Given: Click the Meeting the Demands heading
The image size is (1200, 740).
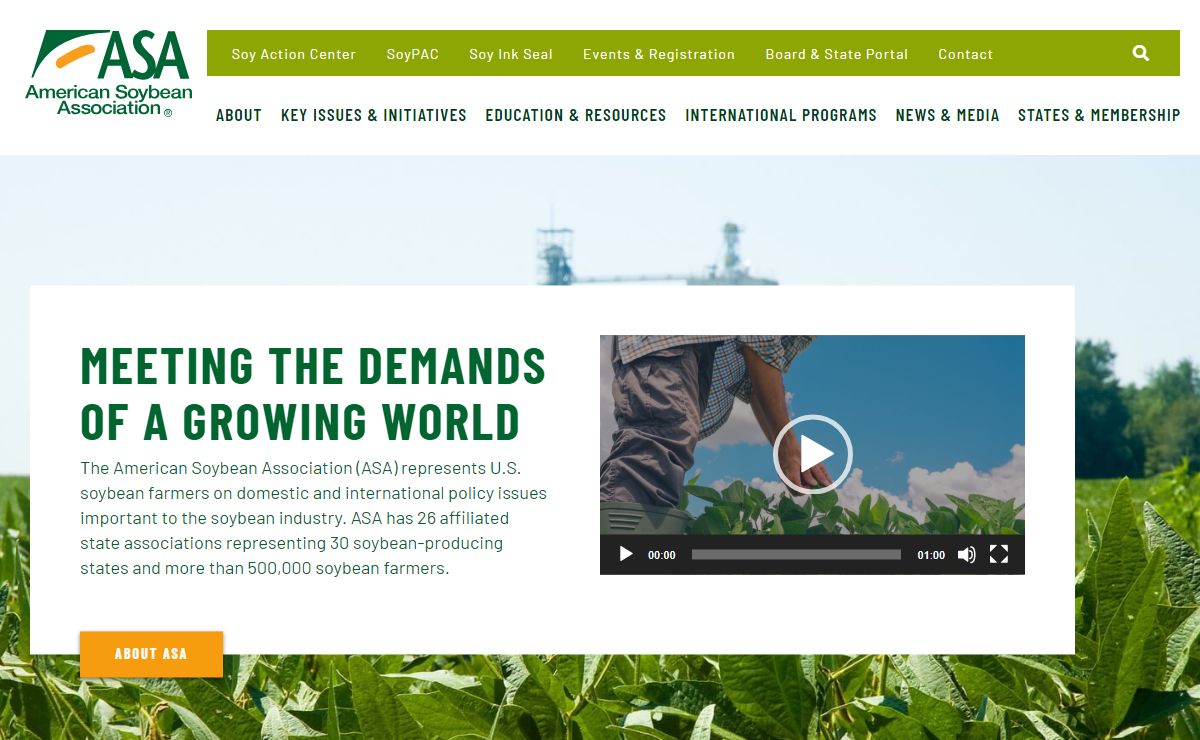Looking at the screenshot, I should coord(314,393).
